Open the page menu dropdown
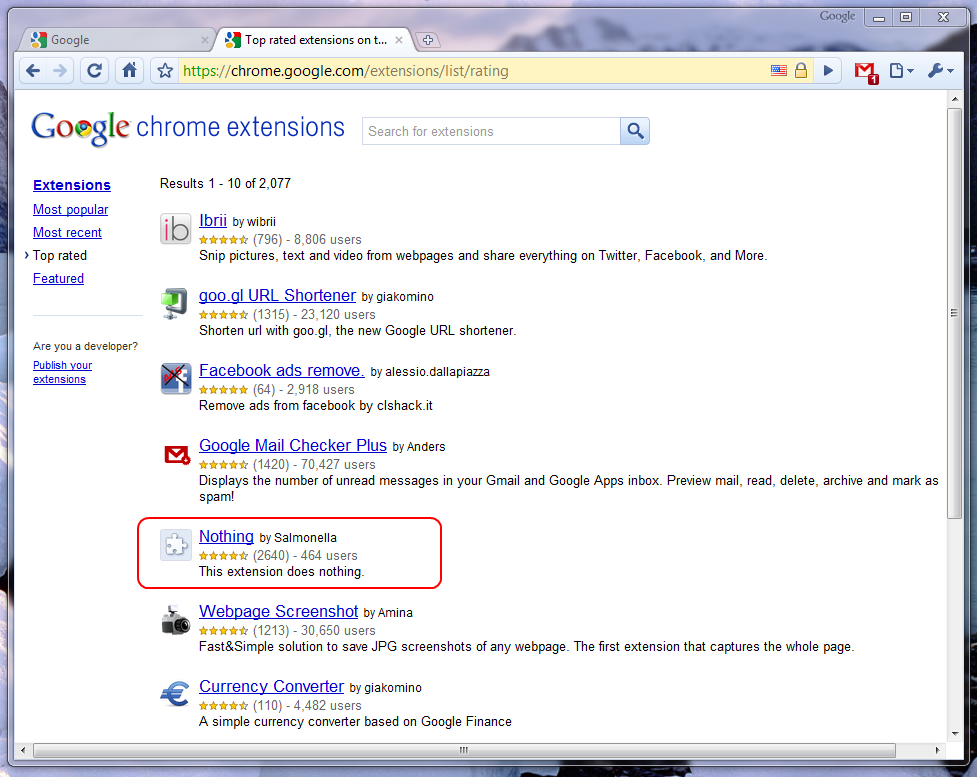 tap(901, 71)
